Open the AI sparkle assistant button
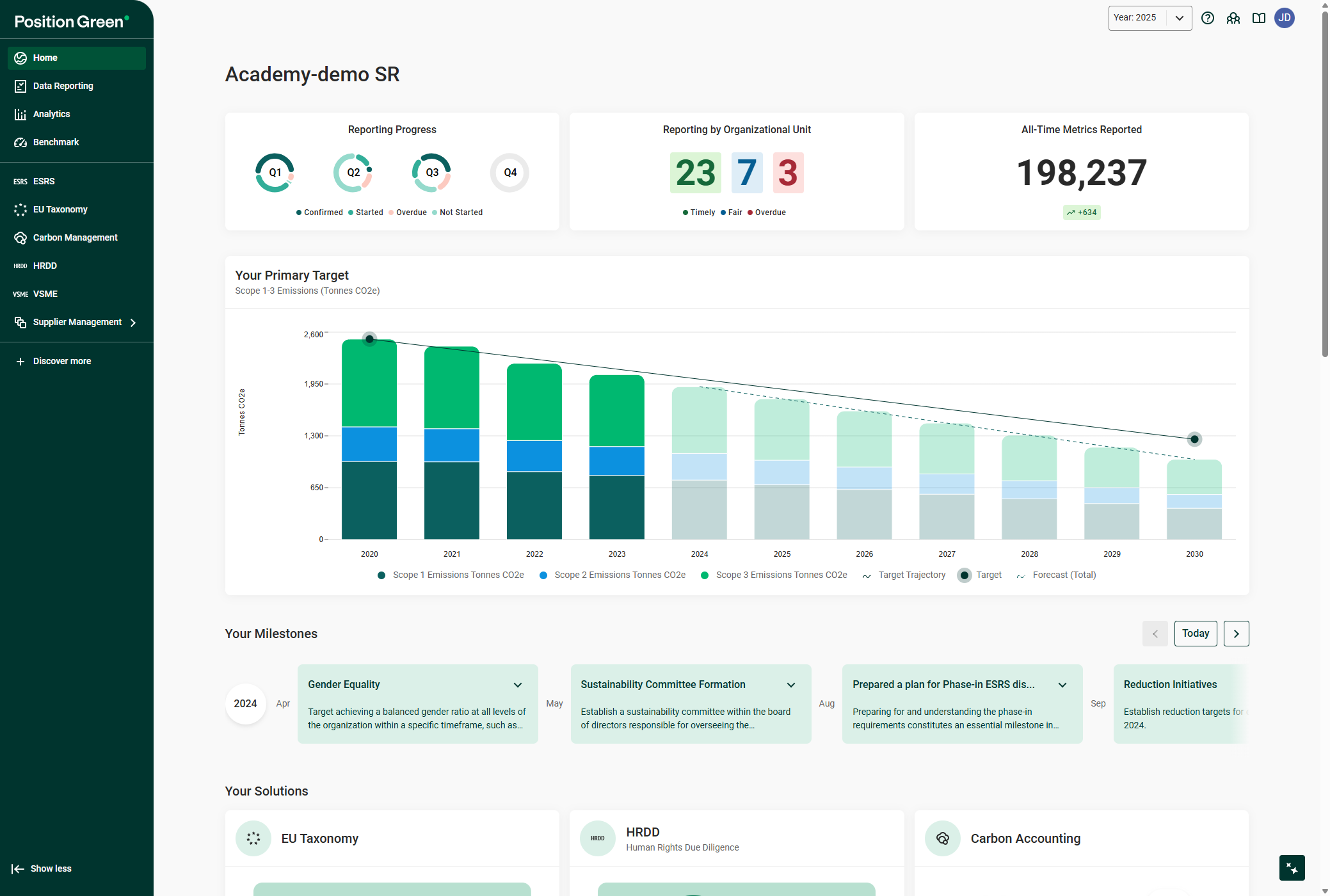 tap(1292, 868)
